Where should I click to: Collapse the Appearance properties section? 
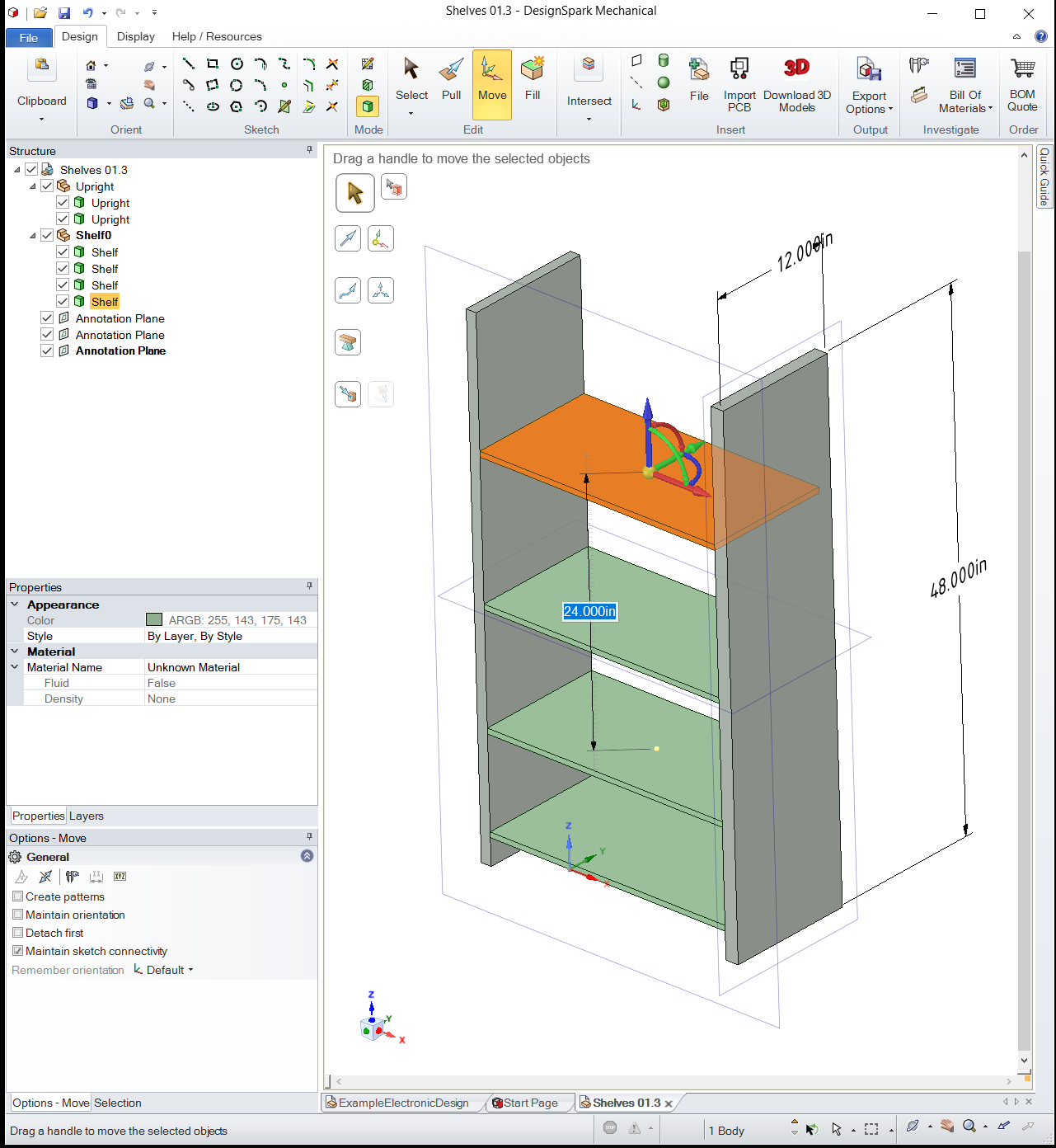pos(15,605)
